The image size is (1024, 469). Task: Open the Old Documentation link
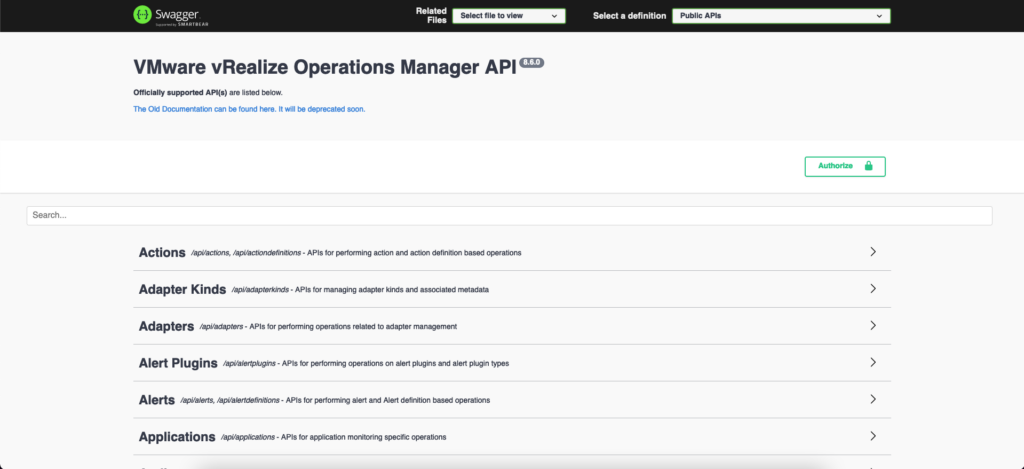[x=249, y=109]
